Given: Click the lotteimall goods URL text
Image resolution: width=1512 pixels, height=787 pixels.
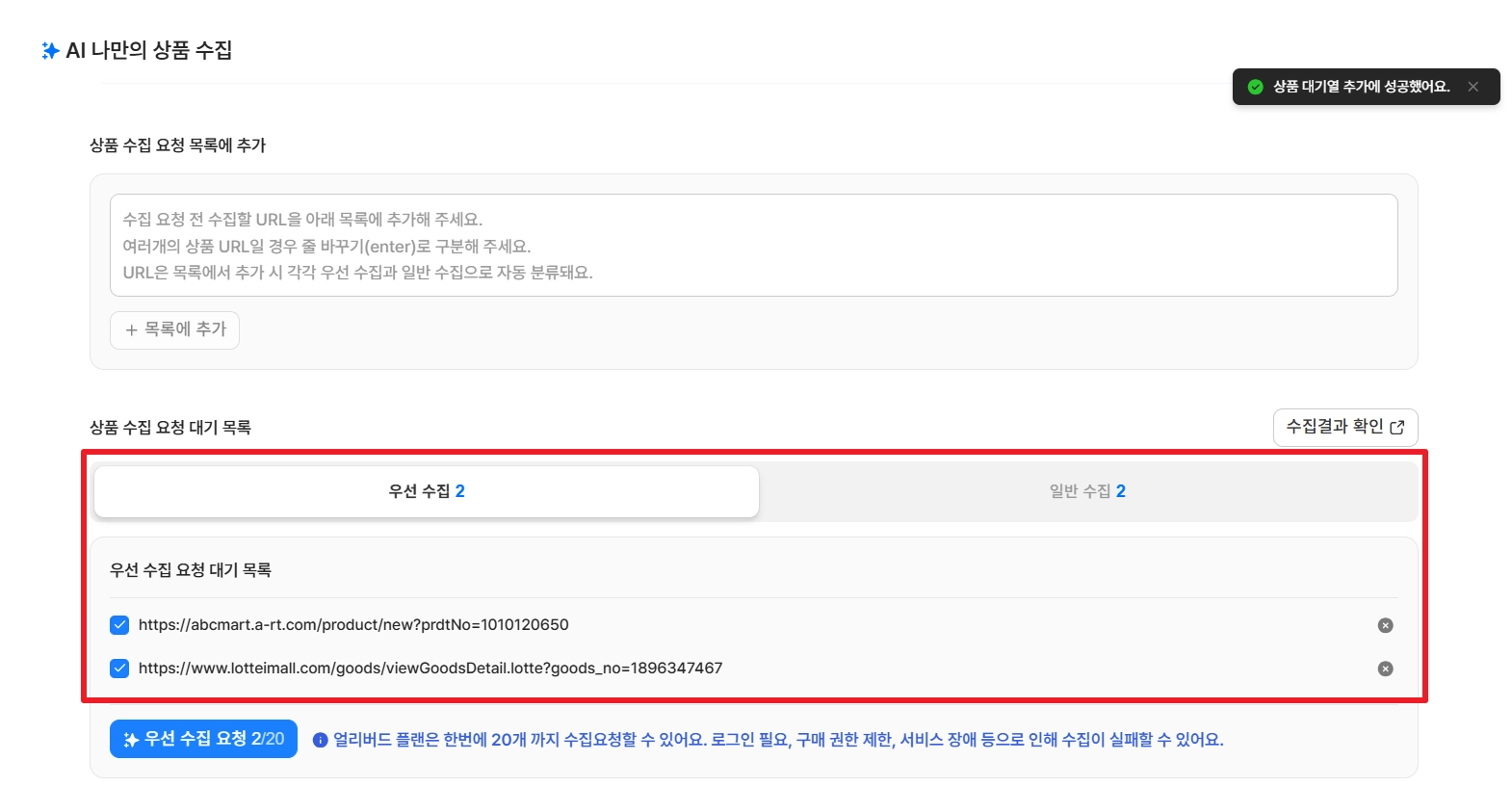Looking at the screenshot, I should (x=430, y=669).
